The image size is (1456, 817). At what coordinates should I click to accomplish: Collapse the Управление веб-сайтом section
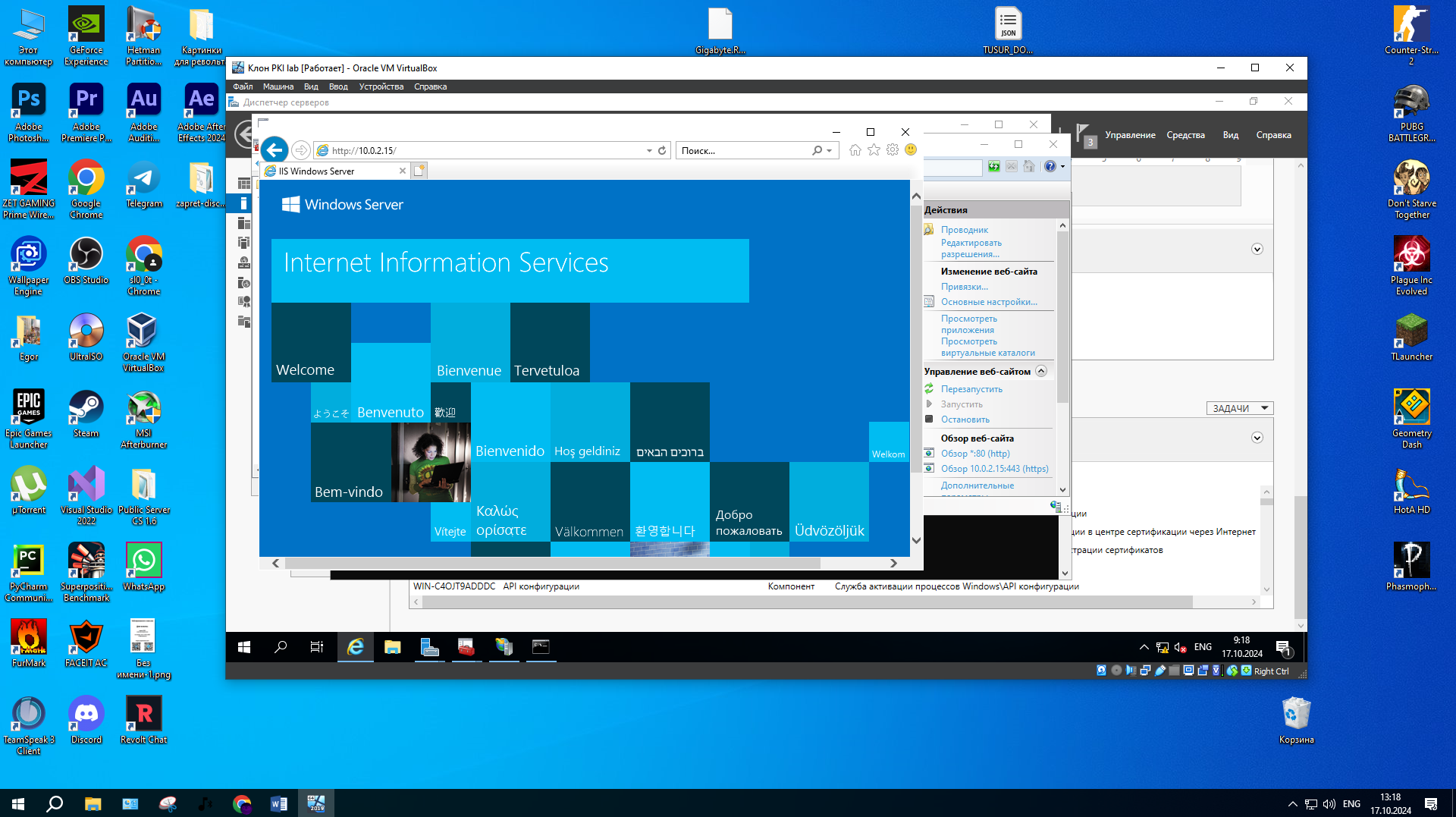[1041, 371]
